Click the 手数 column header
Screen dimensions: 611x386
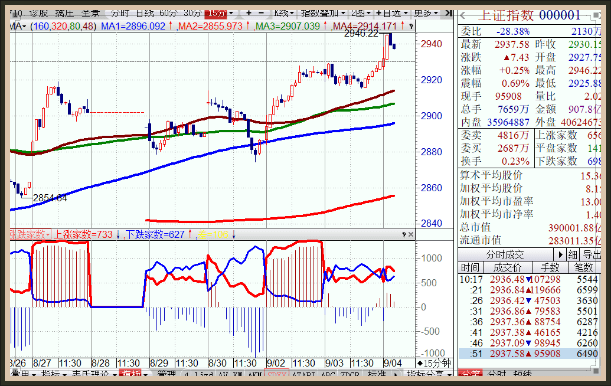[550, 267]
